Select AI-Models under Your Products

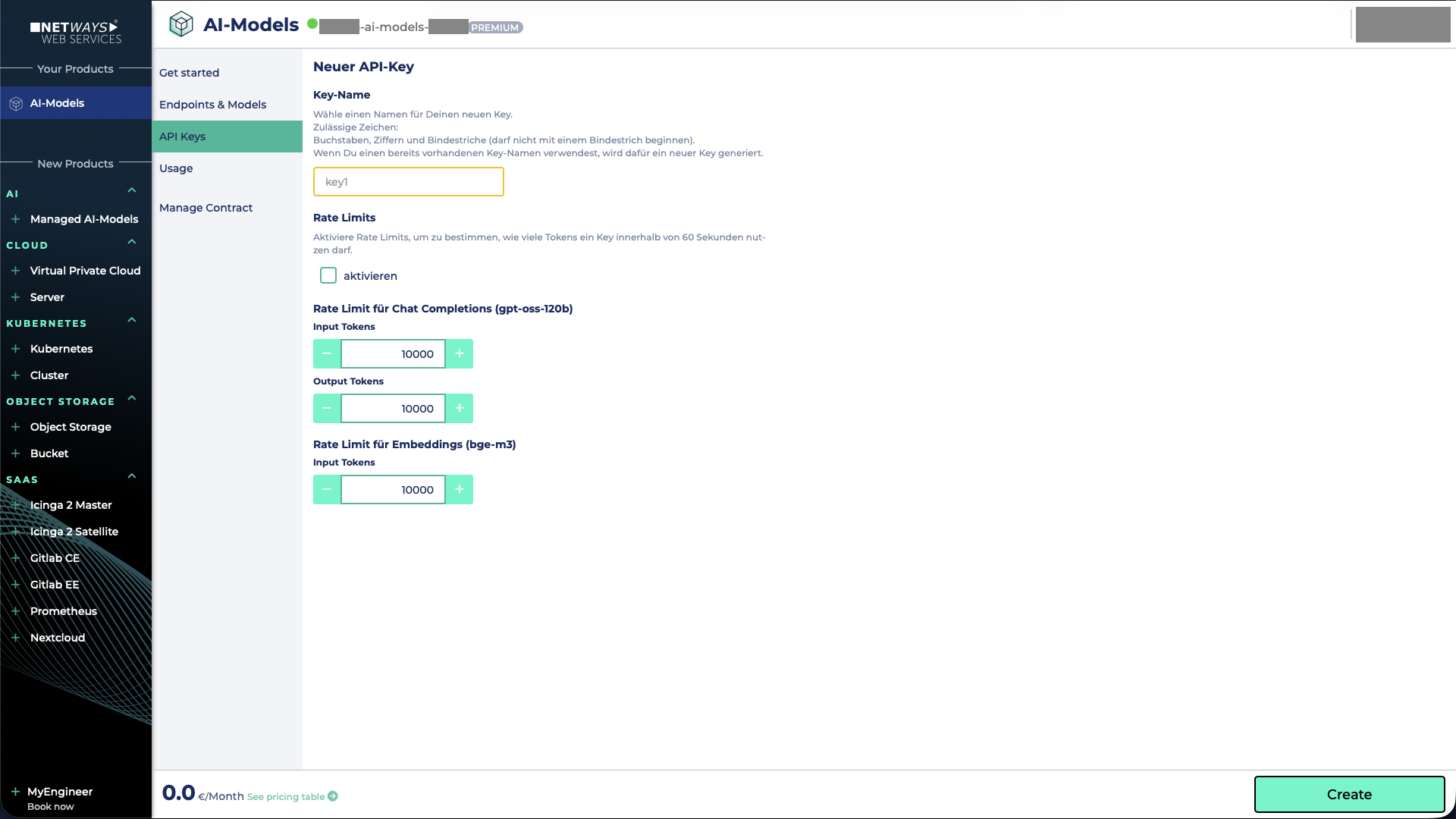pyautogui.click(x=76, y=103)
